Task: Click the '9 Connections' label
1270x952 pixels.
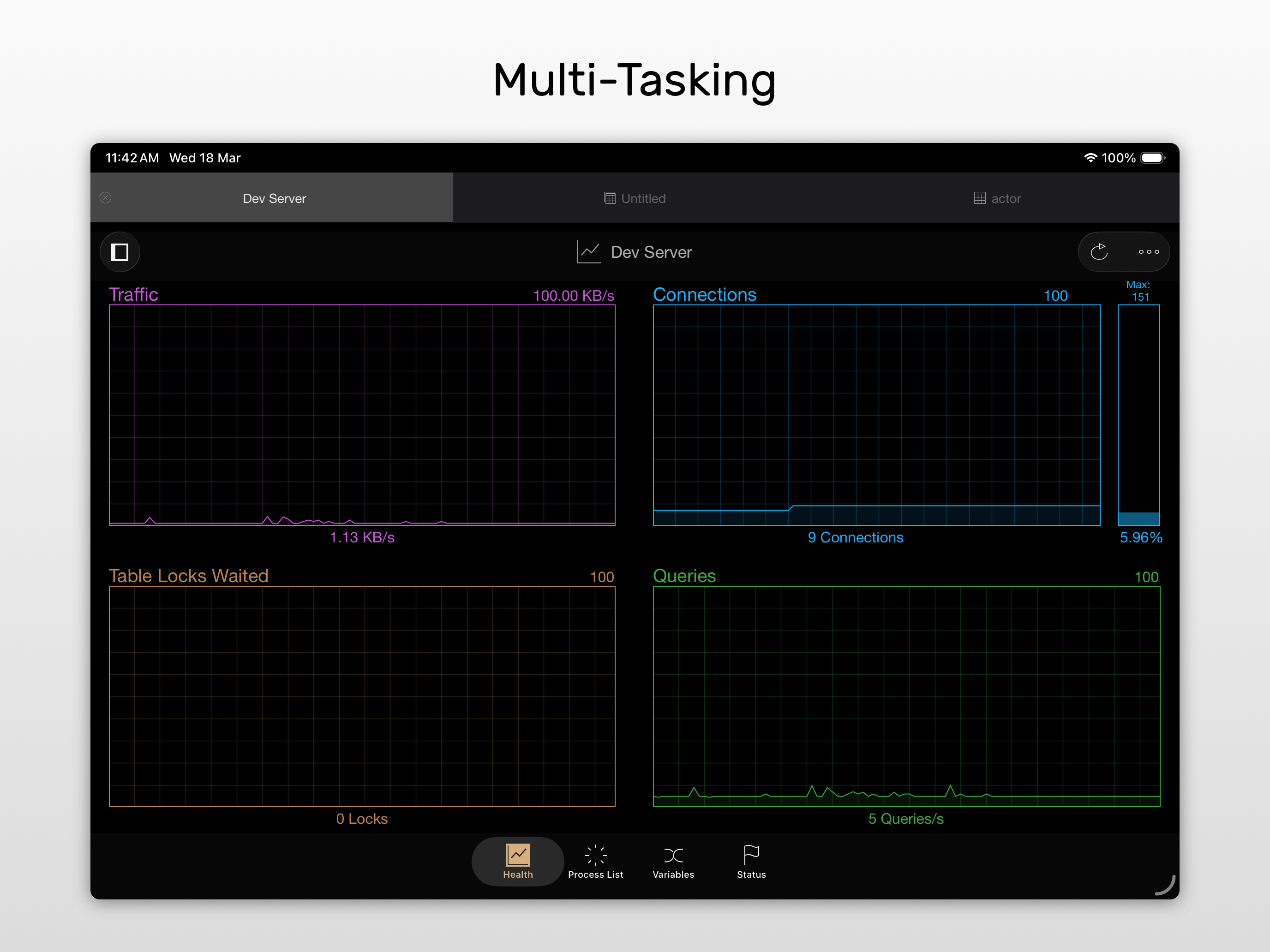Action: (856, 538)
